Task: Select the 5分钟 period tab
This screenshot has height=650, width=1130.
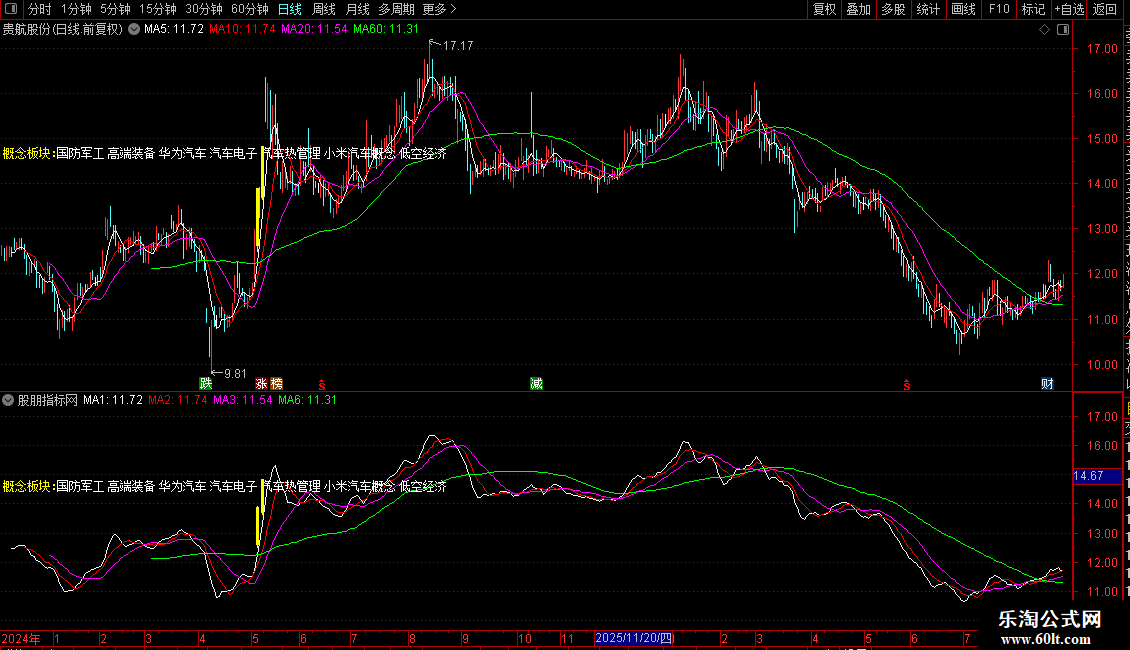Action: point(115,9)
